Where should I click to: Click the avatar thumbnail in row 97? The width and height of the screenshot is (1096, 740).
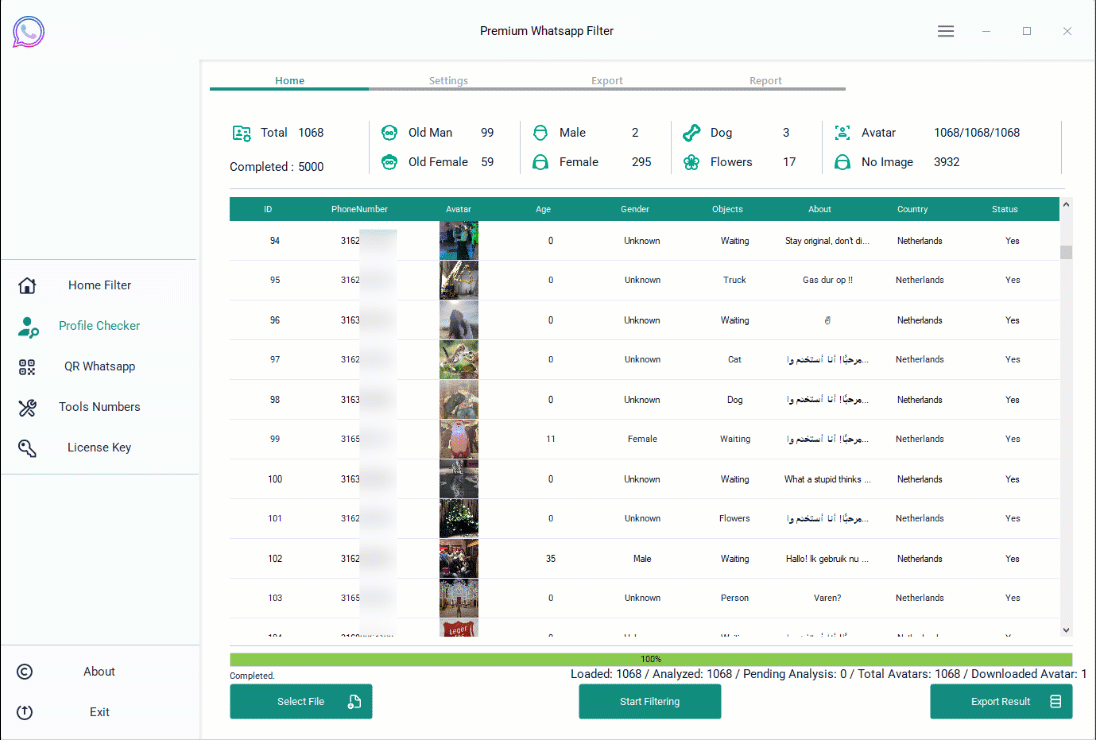pos(459,360)
